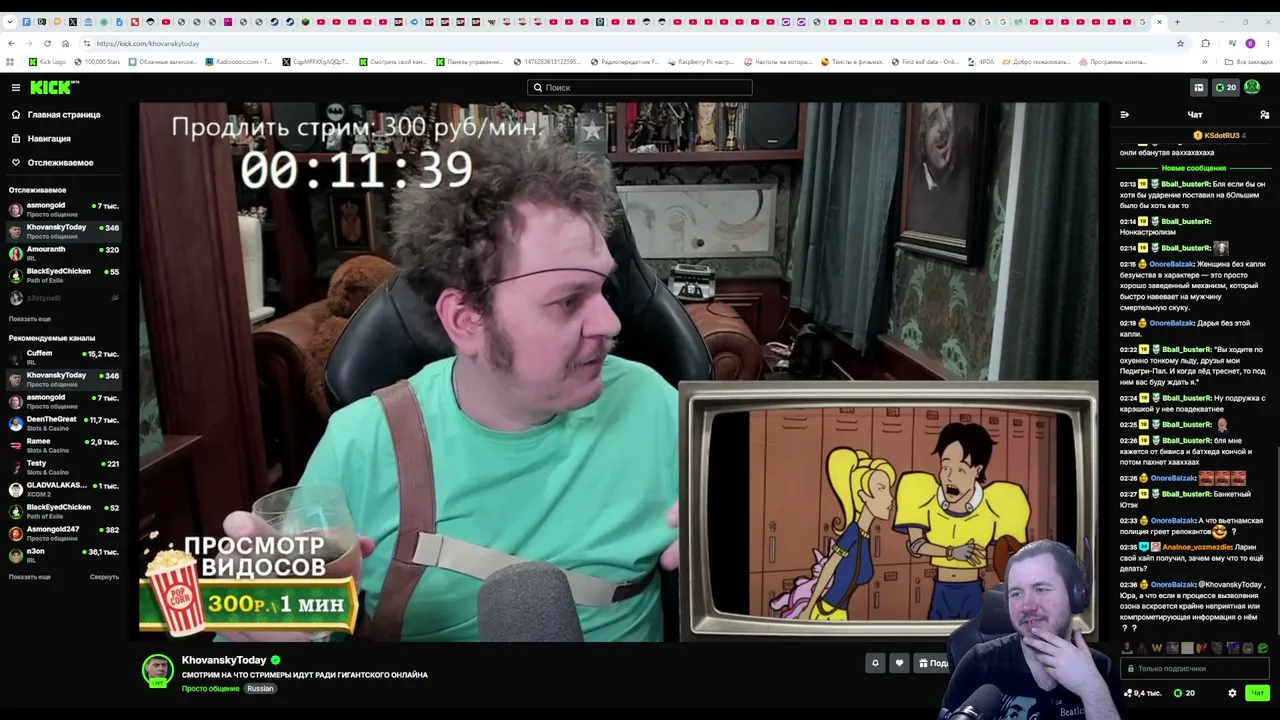Viewport: 1280px width, 720px height.
Task: Open 100,000 Stars bookmark
Action: 96,62
